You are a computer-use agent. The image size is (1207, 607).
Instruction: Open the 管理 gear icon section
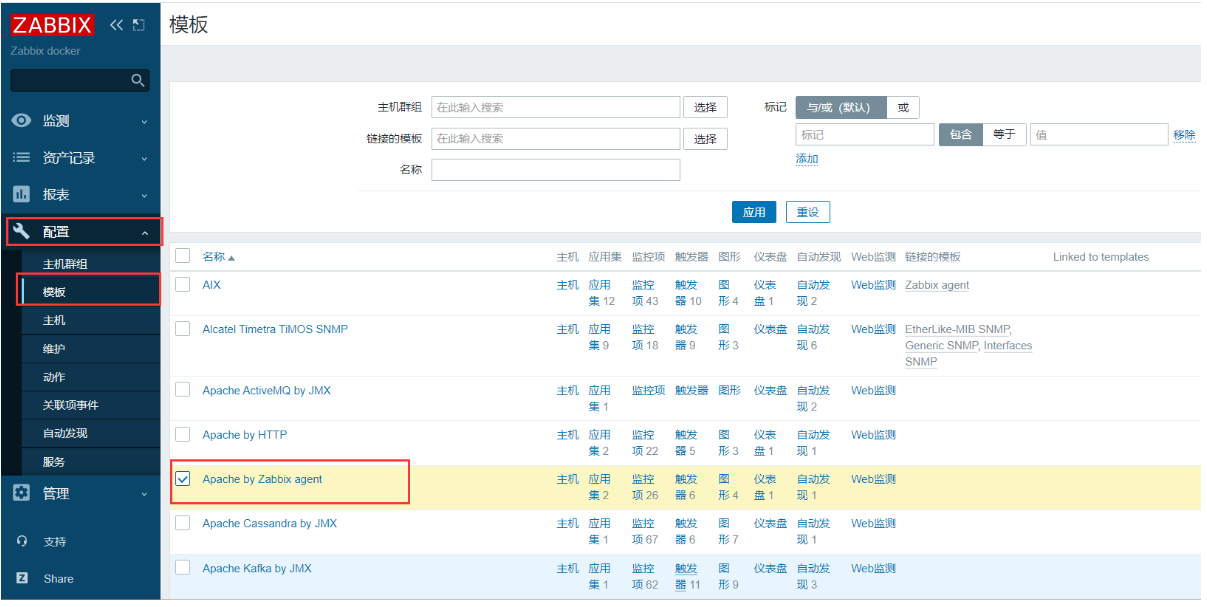coord(22,492)
